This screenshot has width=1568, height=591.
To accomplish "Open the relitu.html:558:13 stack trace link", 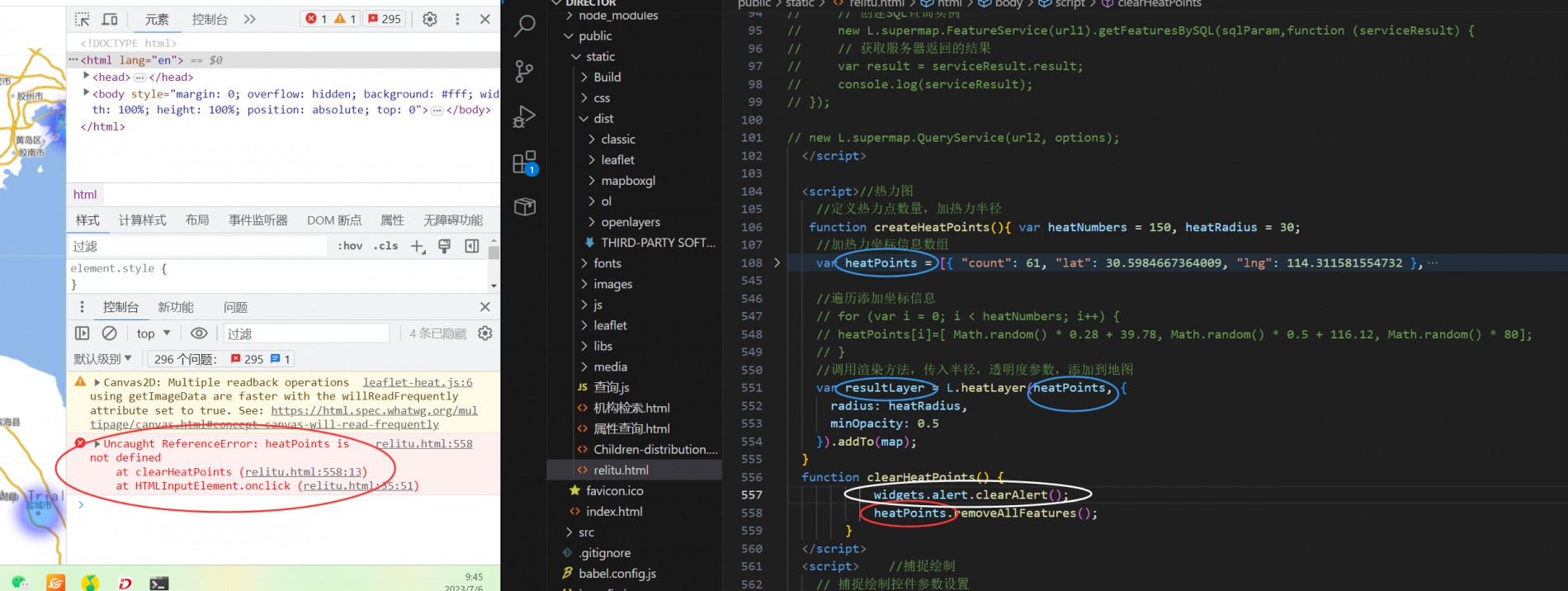I will tap(303, 471).
